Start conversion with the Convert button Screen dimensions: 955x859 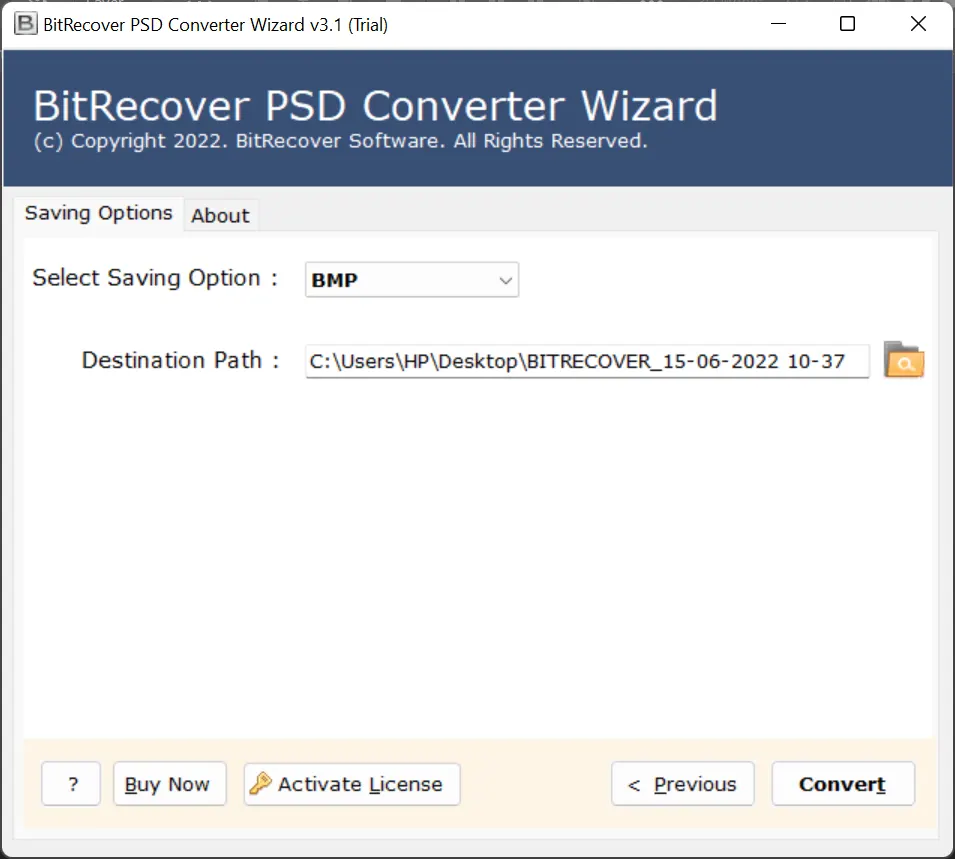click(x=842, y=784)
